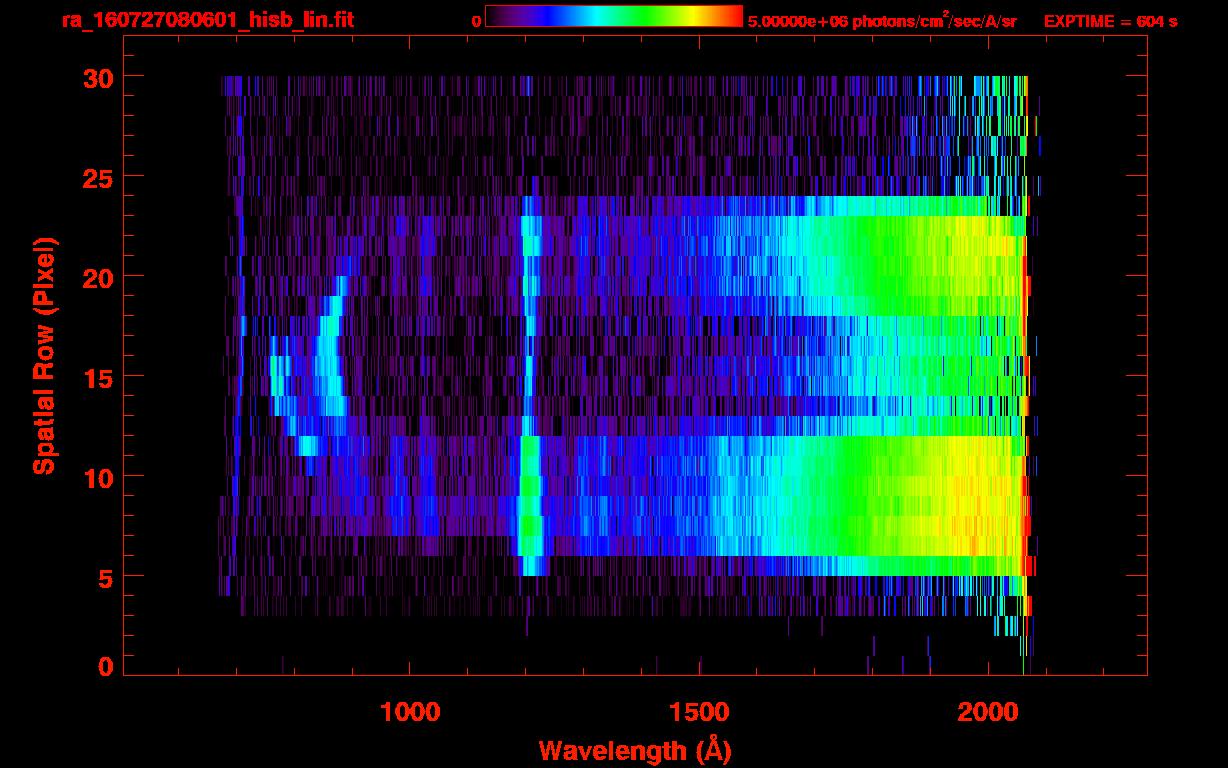Viewport: 1228px width, 768px height.
Task: Click the bright emission line near 1200 Å at row 9
Action: click(530, 496)
